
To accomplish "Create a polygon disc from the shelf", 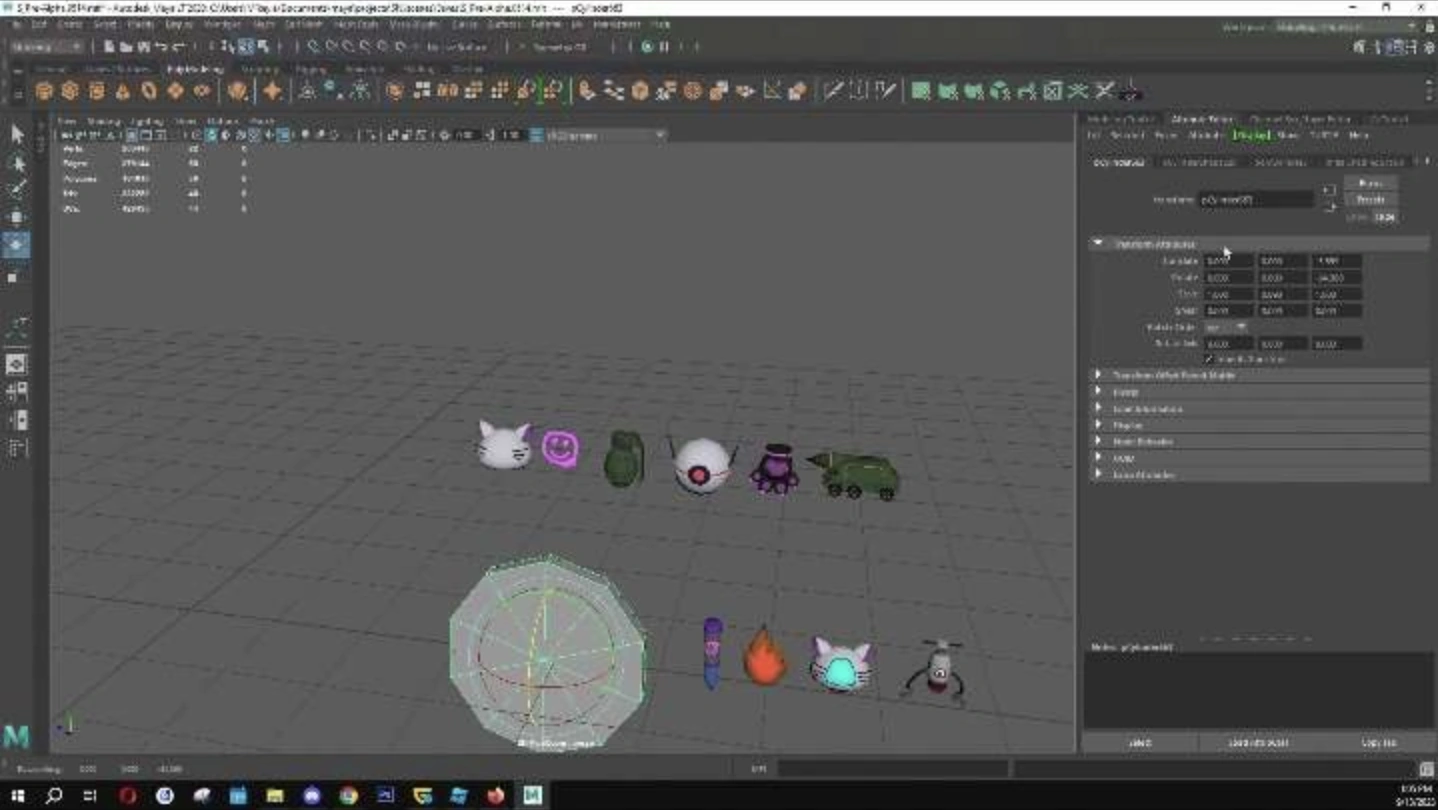I will coord(202,91).
